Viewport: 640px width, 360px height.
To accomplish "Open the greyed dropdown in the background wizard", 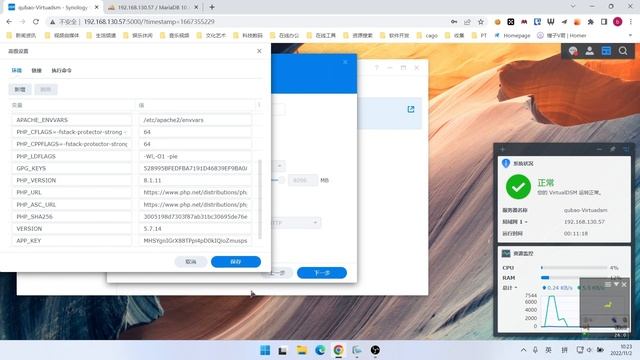I will point(296,222).
